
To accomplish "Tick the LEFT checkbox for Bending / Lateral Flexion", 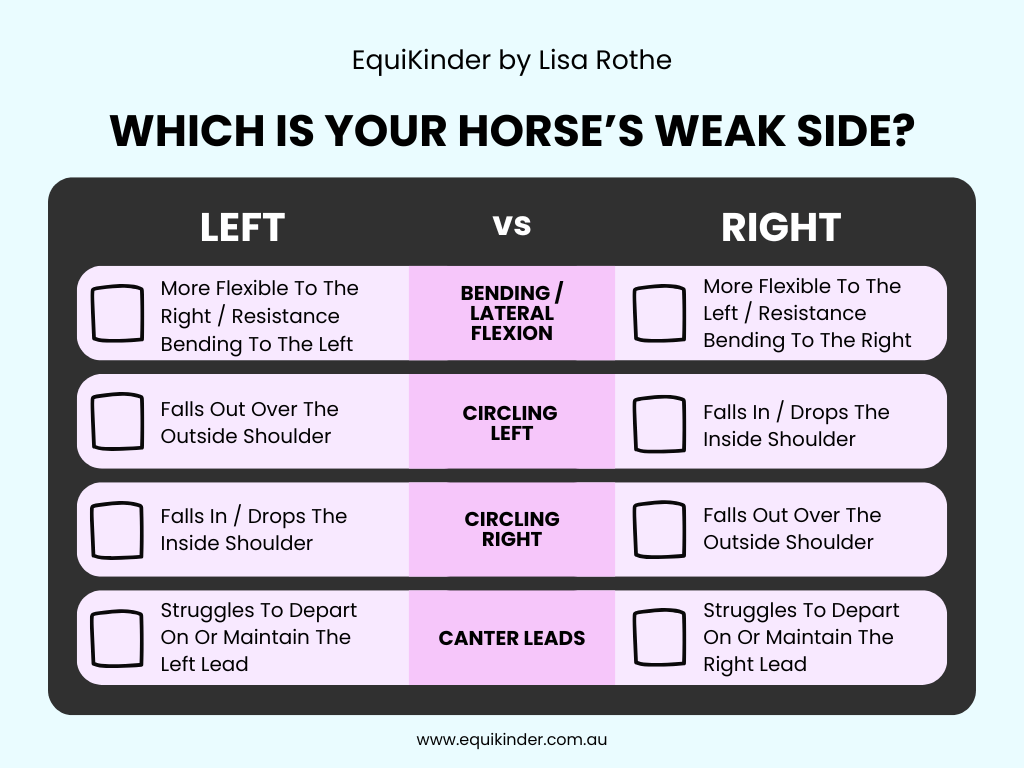I will click(118, 314).
